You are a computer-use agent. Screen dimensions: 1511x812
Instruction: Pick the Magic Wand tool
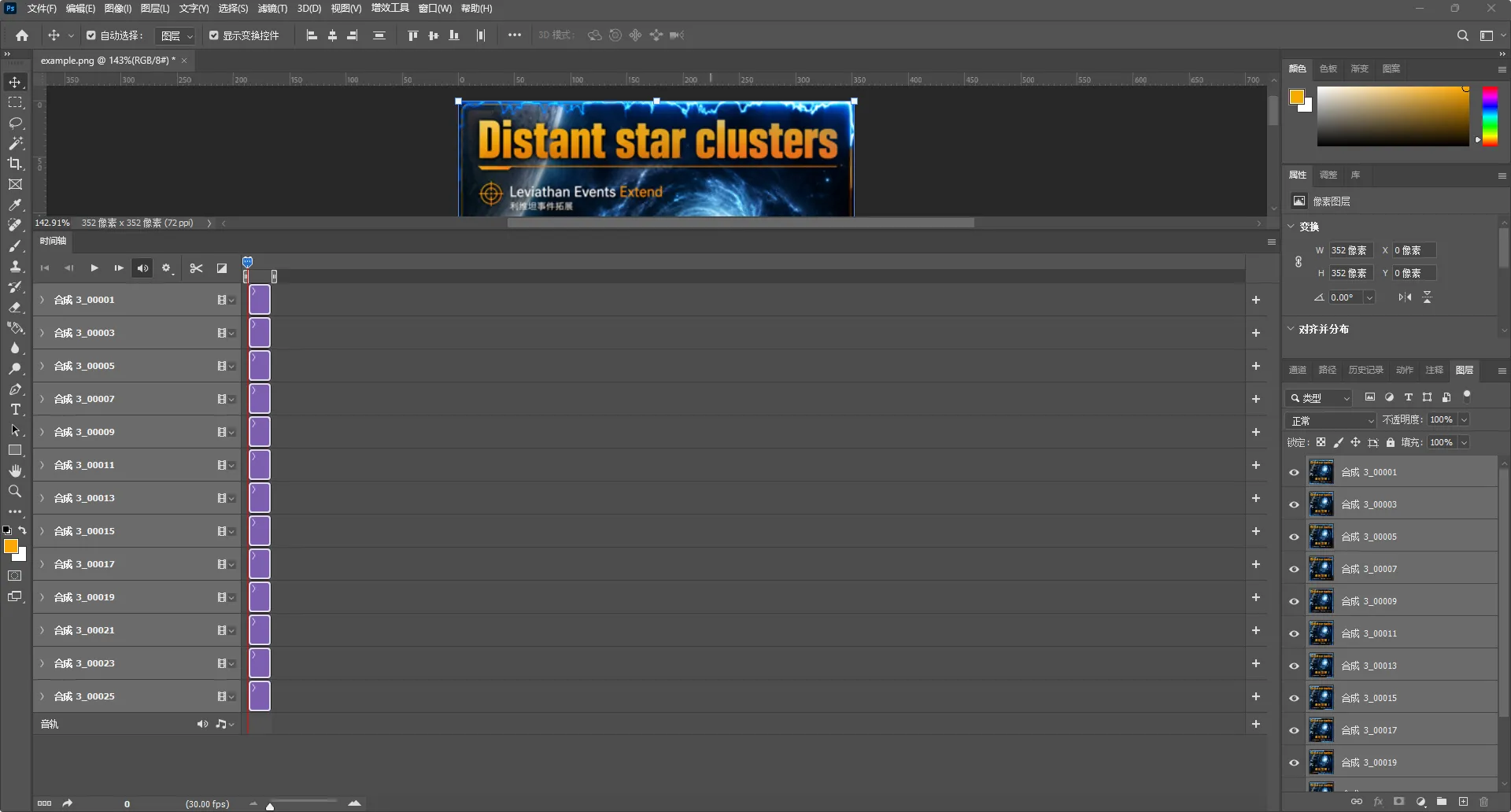click(15, 143)
